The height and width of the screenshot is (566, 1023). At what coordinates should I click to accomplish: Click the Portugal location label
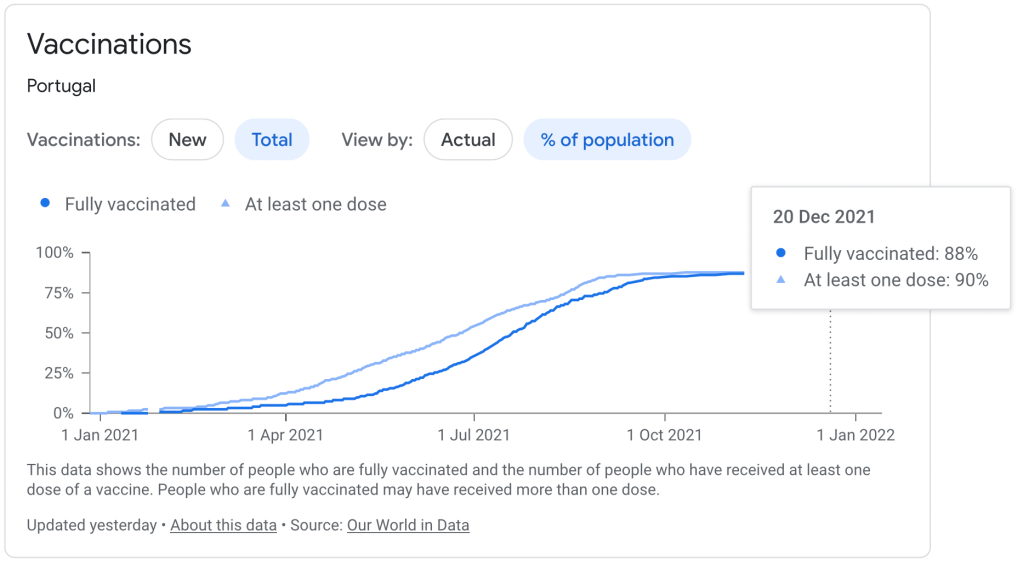pyautogui.click(x=61, y=86)
